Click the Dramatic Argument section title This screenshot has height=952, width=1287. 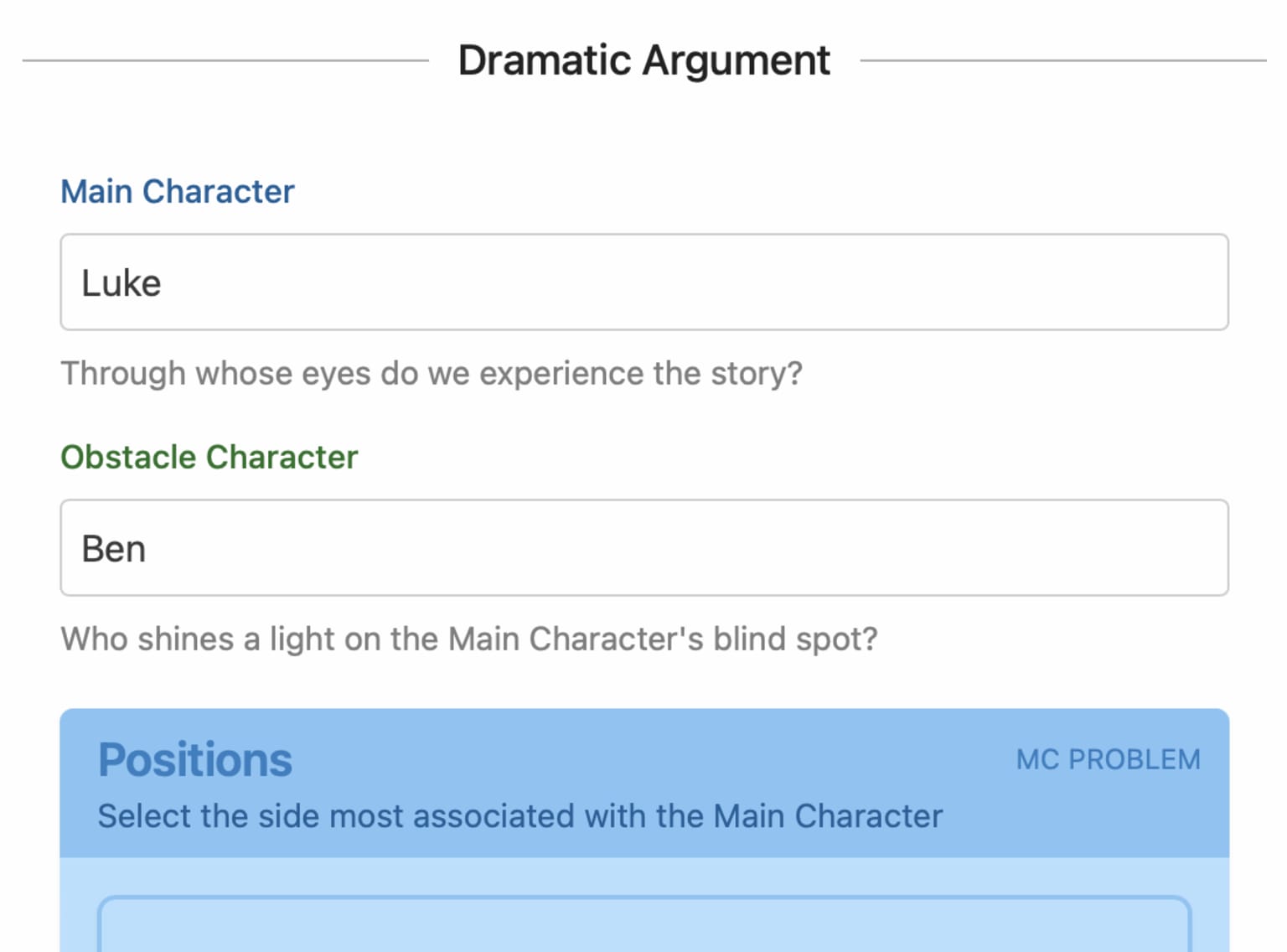click(643, 60)
